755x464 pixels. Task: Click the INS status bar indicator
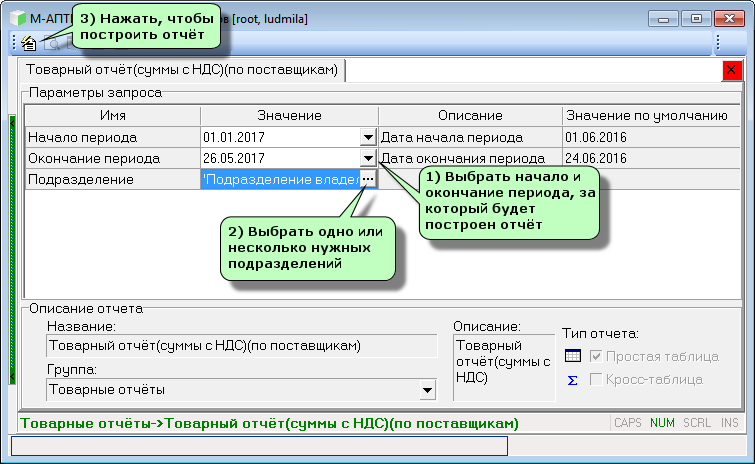pos(729,423)
